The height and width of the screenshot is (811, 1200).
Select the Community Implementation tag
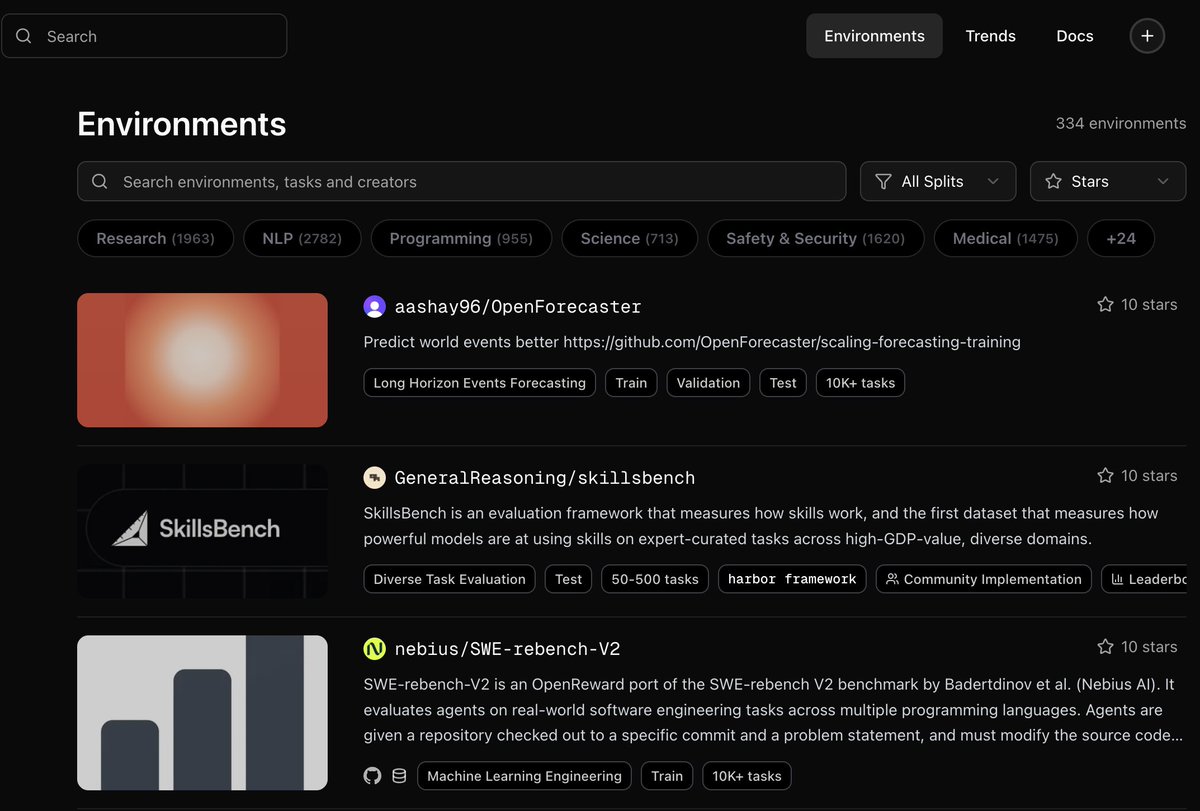[984, 579]
